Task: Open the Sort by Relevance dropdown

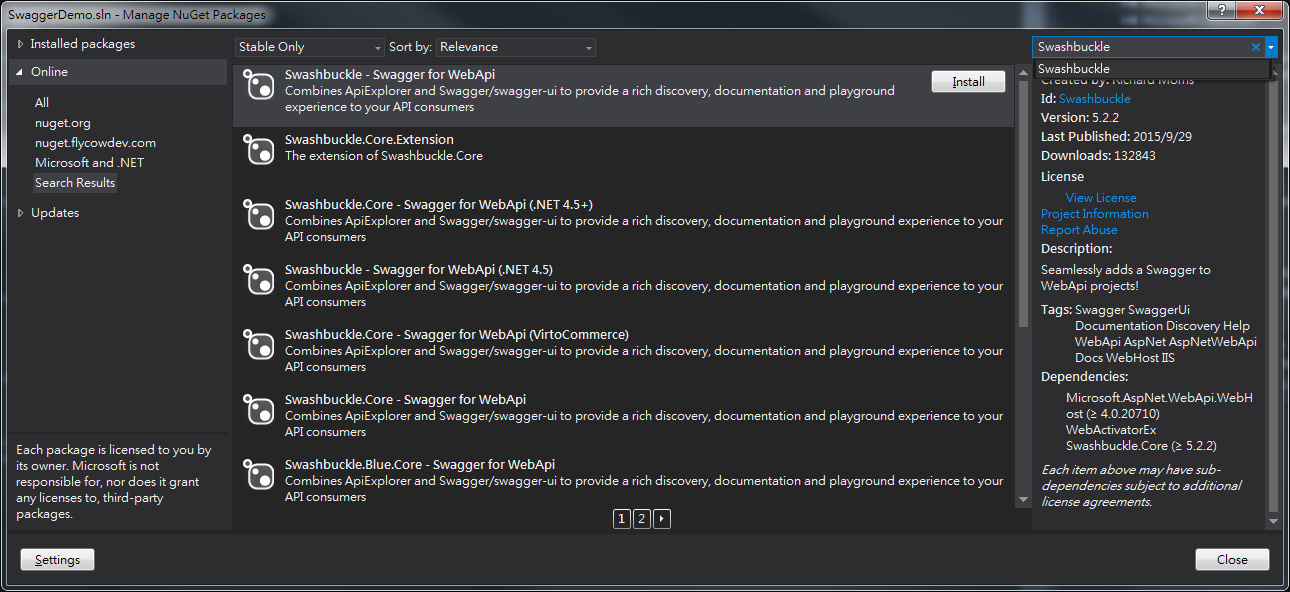Action: [516, 47]
